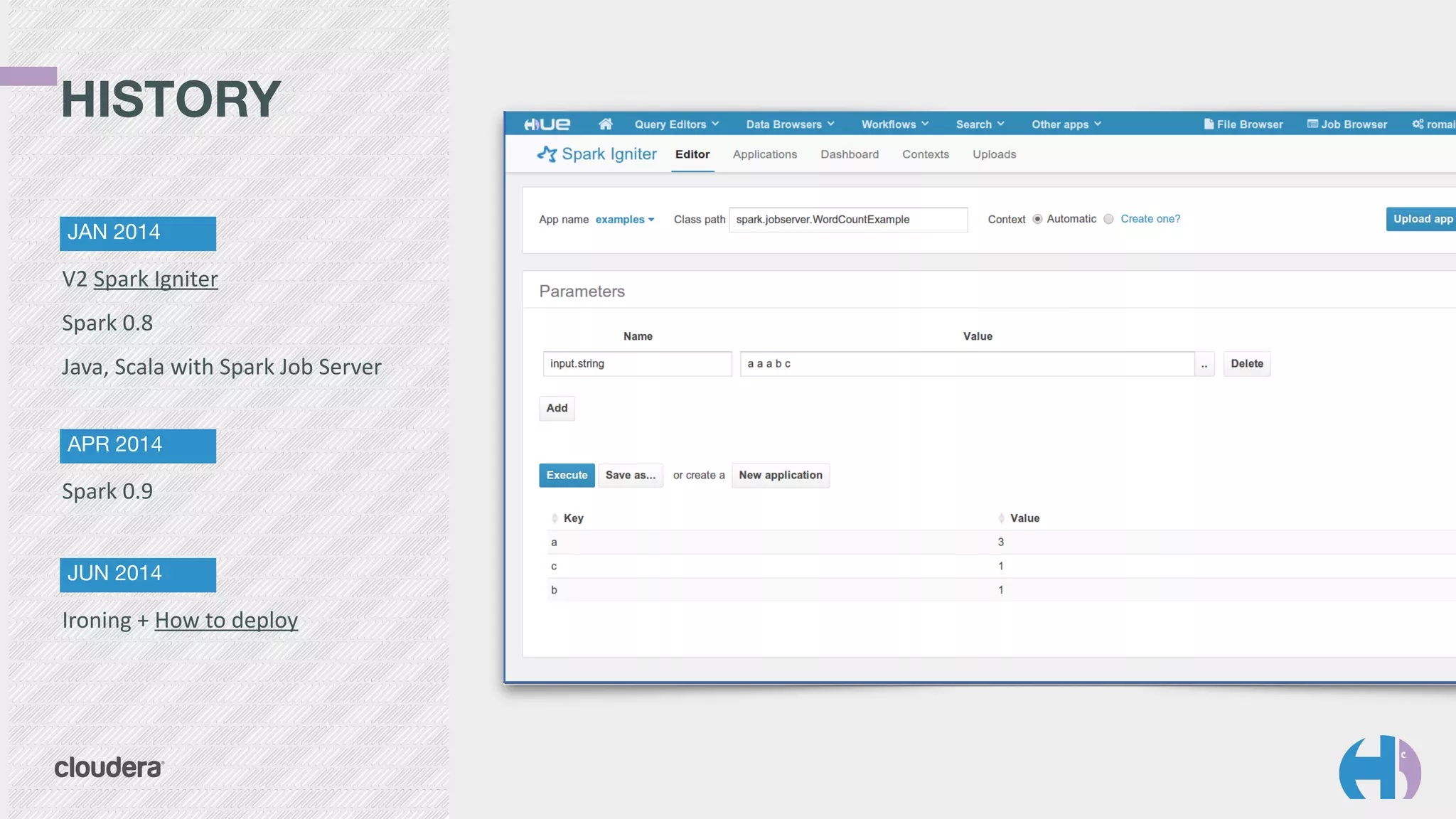Switch to the Applications tab

tap(764, 154)
